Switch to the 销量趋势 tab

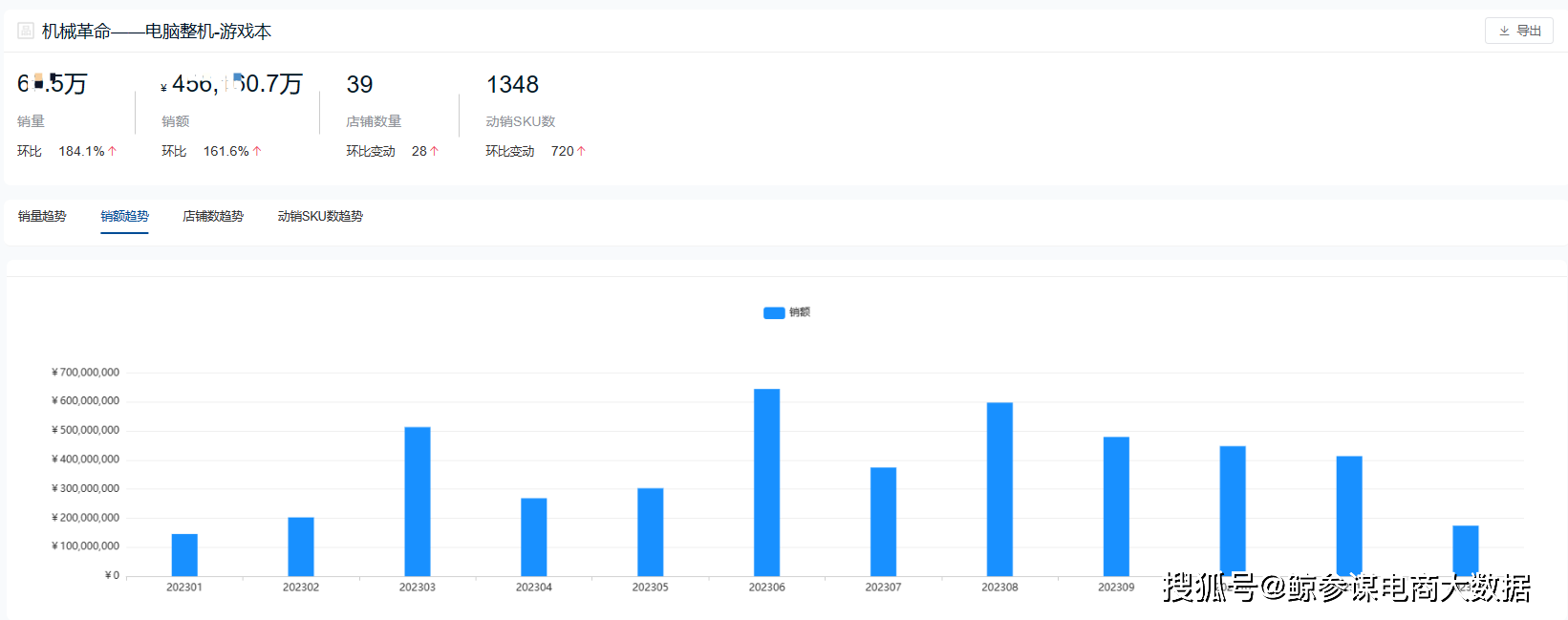point(42,216)
